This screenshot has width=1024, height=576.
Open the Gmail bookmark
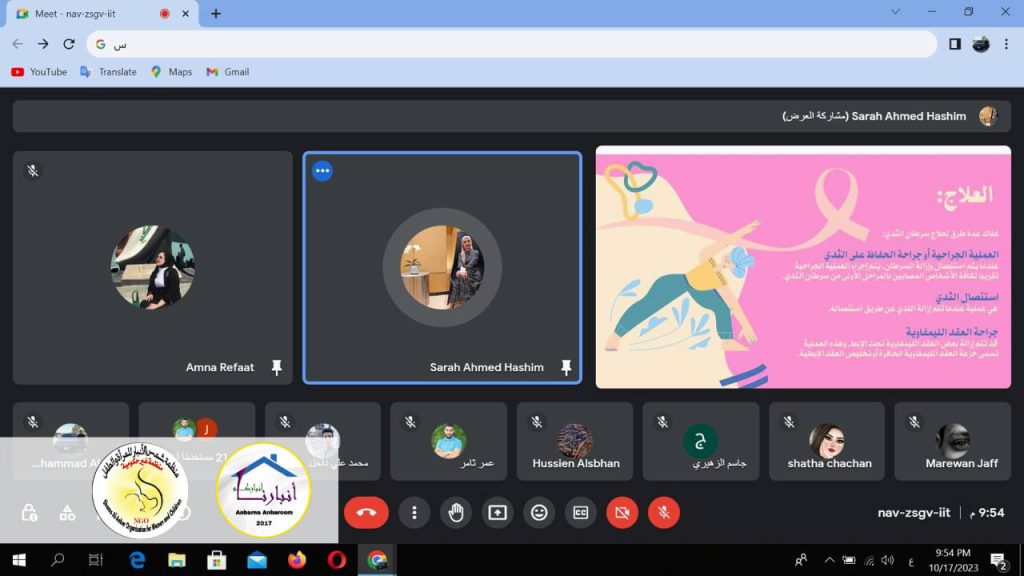pos(227,72)
